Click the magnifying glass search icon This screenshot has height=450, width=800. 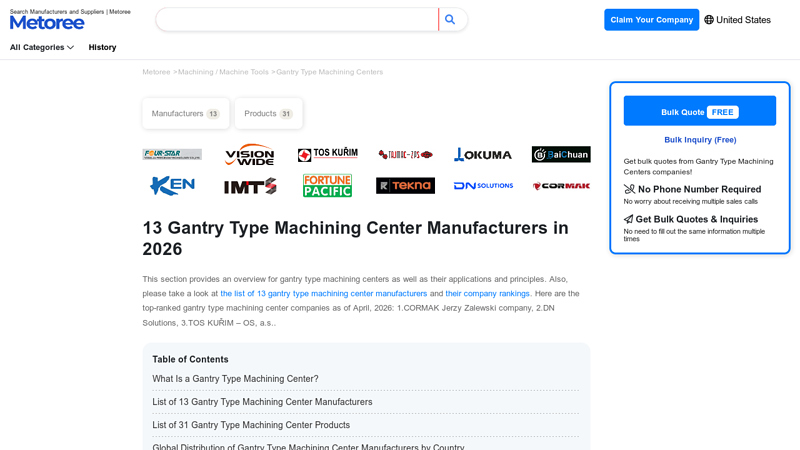coord(451,20)
